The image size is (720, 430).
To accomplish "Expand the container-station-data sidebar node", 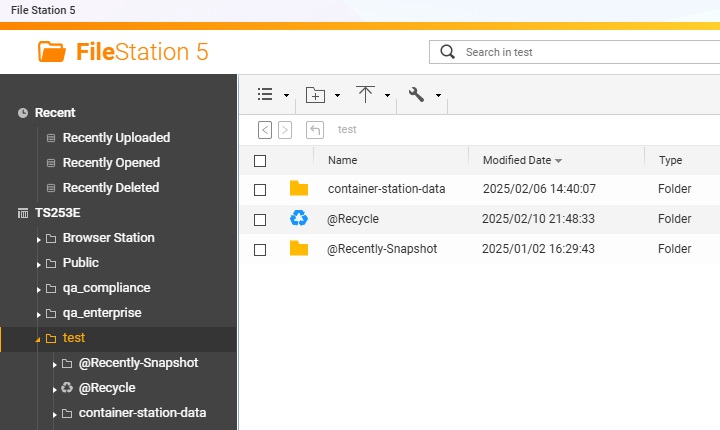I will [55, 414].
